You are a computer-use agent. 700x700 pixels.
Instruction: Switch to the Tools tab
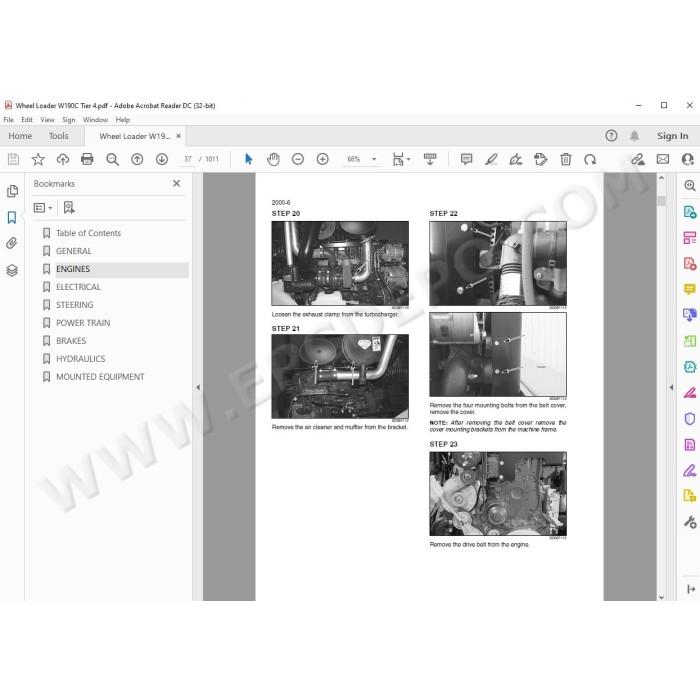coord(58,136)
